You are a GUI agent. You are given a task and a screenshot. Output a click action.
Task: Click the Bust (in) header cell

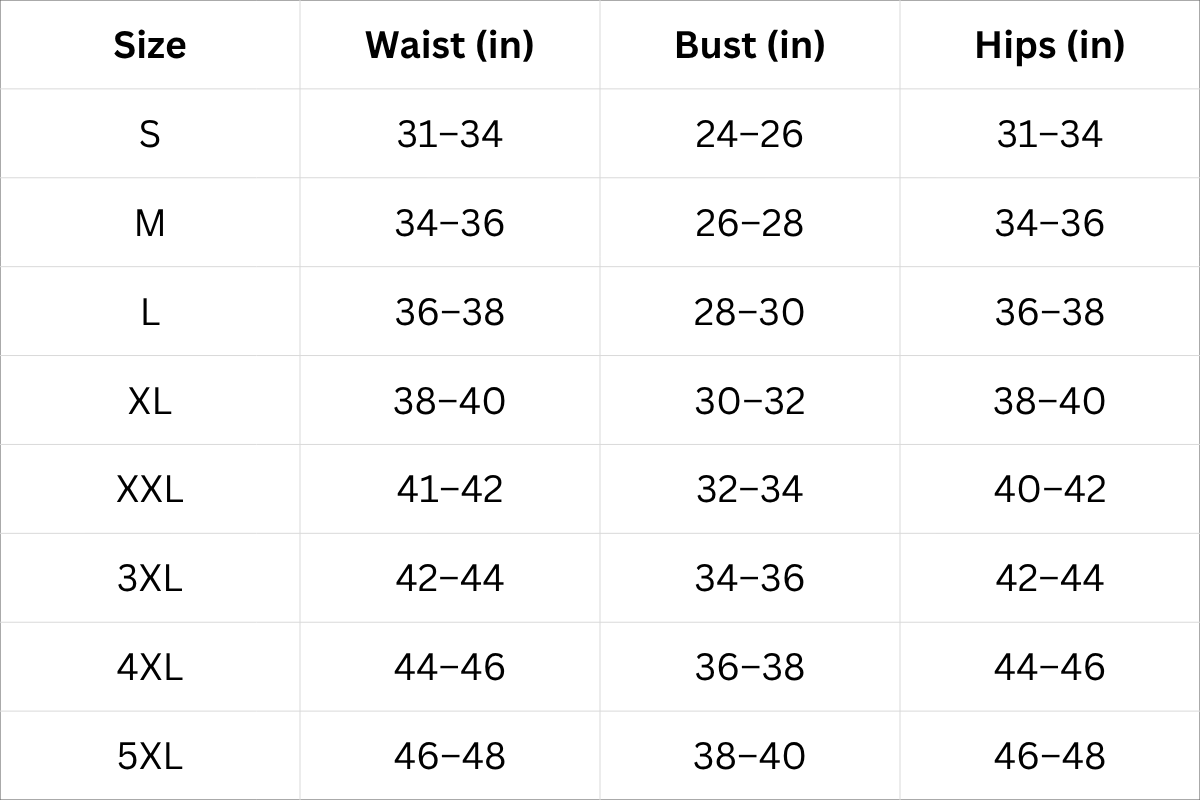tap(749, 45)
